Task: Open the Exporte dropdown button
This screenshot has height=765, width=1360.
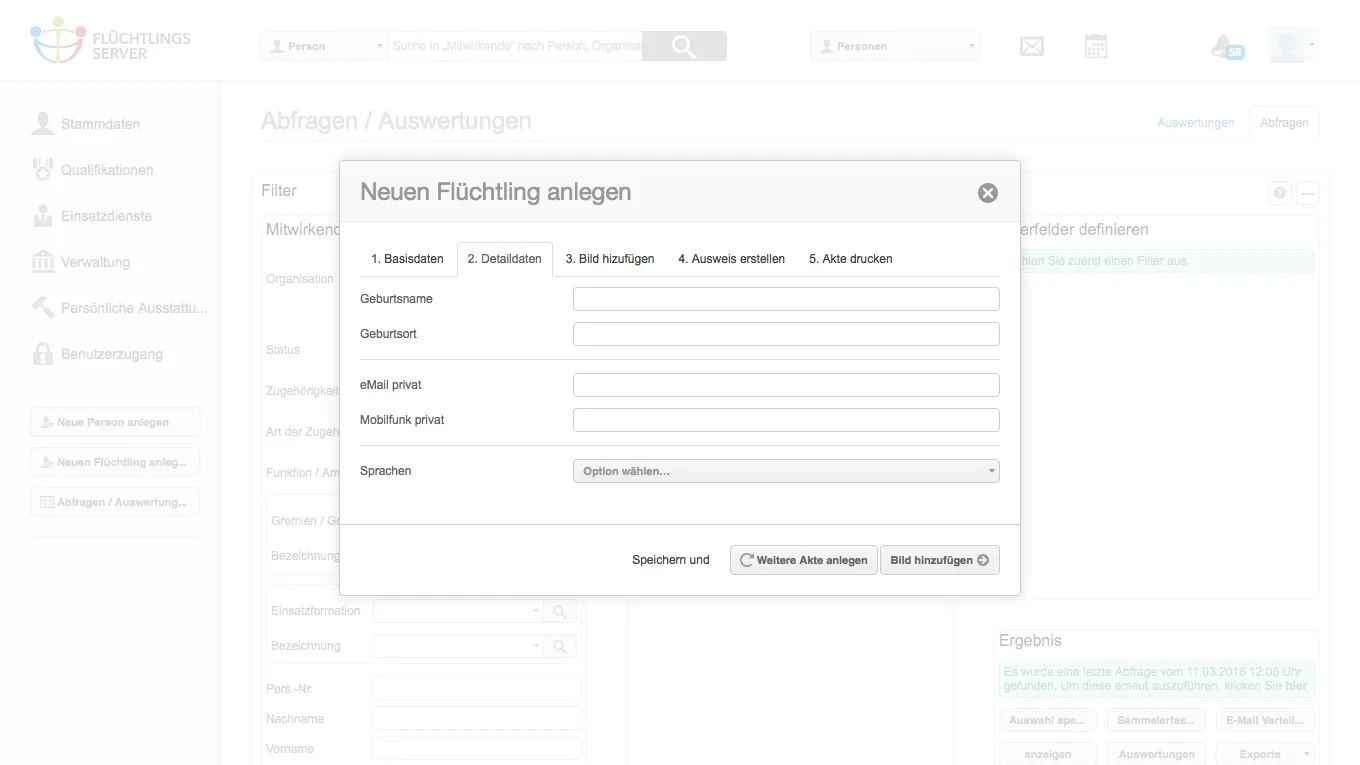Action: 1267,754
